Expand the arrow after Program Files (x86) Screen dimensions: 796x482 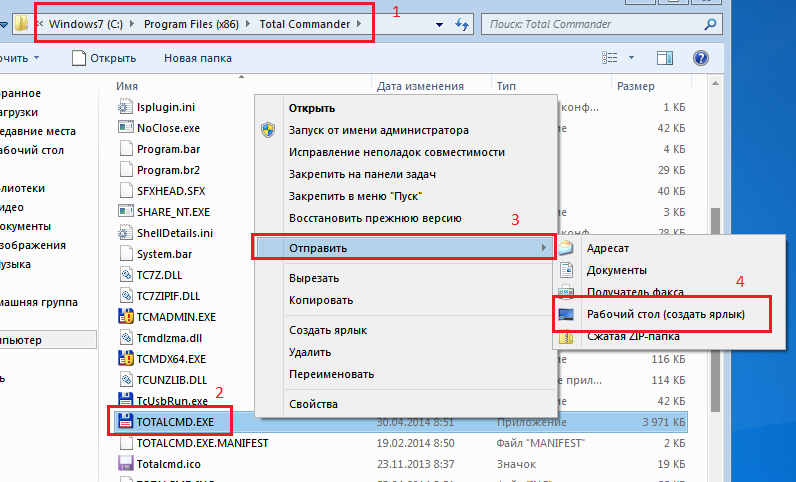(248, 23)
